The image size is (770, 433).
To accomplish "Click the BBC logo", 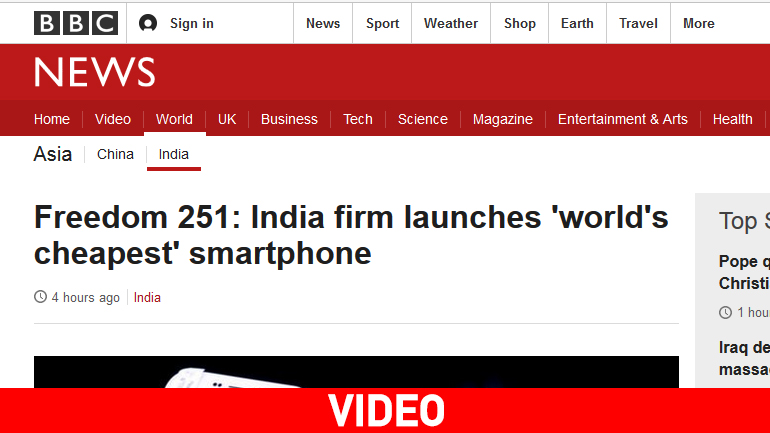I will (76, 23).
